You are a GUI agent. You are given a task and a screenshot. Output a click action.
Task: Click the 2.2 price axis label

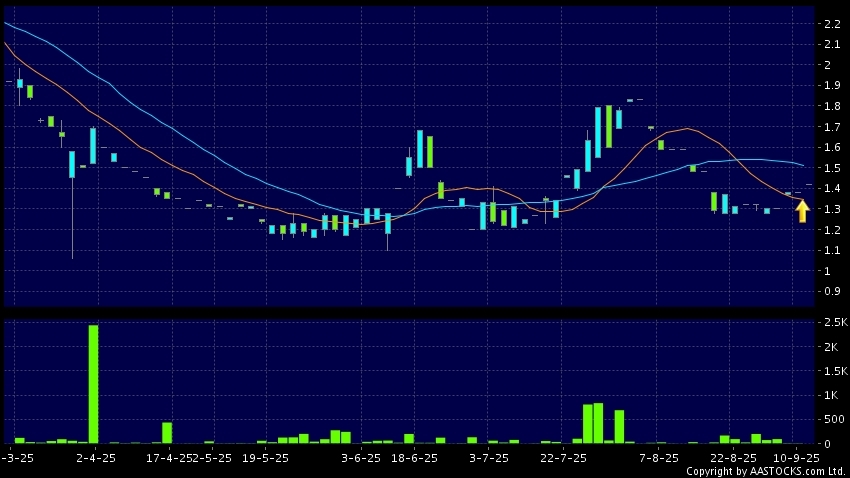(x=832, y=24)
